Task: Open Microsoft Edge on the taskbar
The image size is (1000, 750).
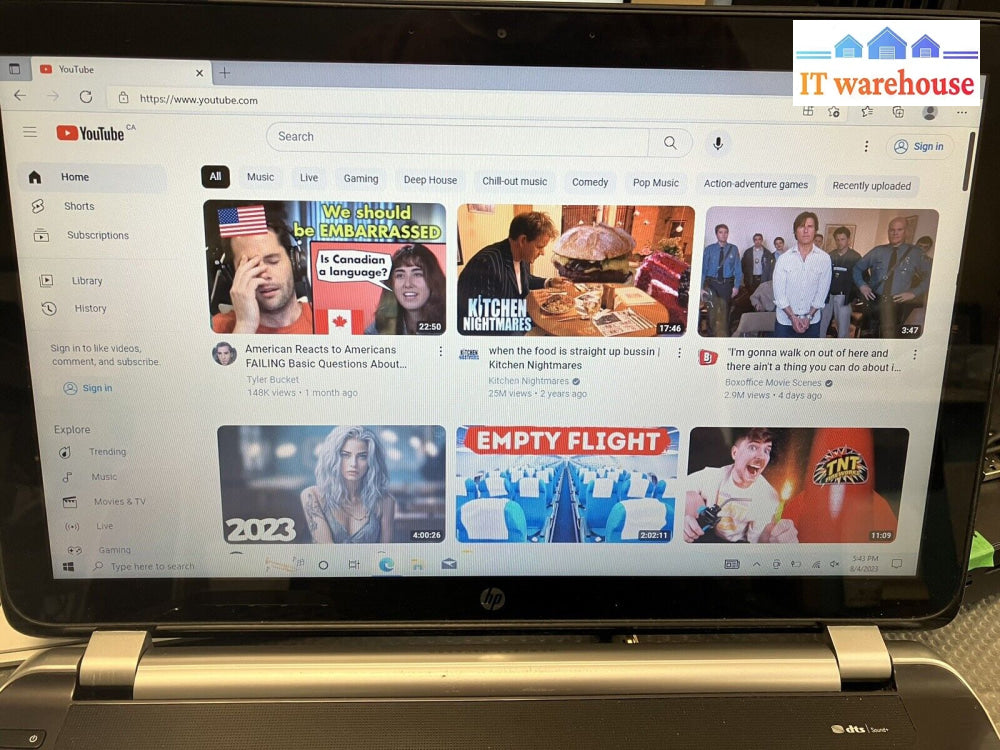Action: [386, 564]
